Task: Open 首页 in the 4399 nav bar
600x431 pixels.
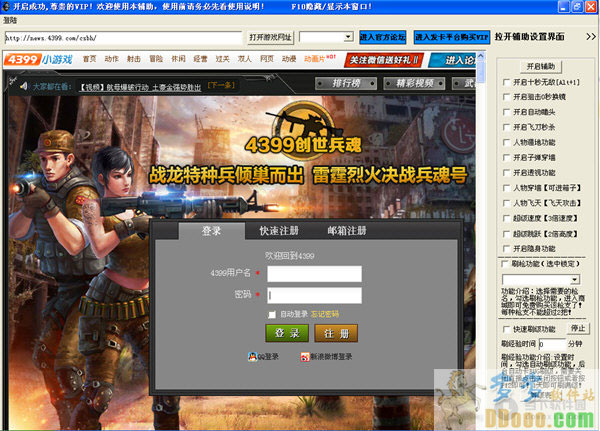Action: pos(90,59)
